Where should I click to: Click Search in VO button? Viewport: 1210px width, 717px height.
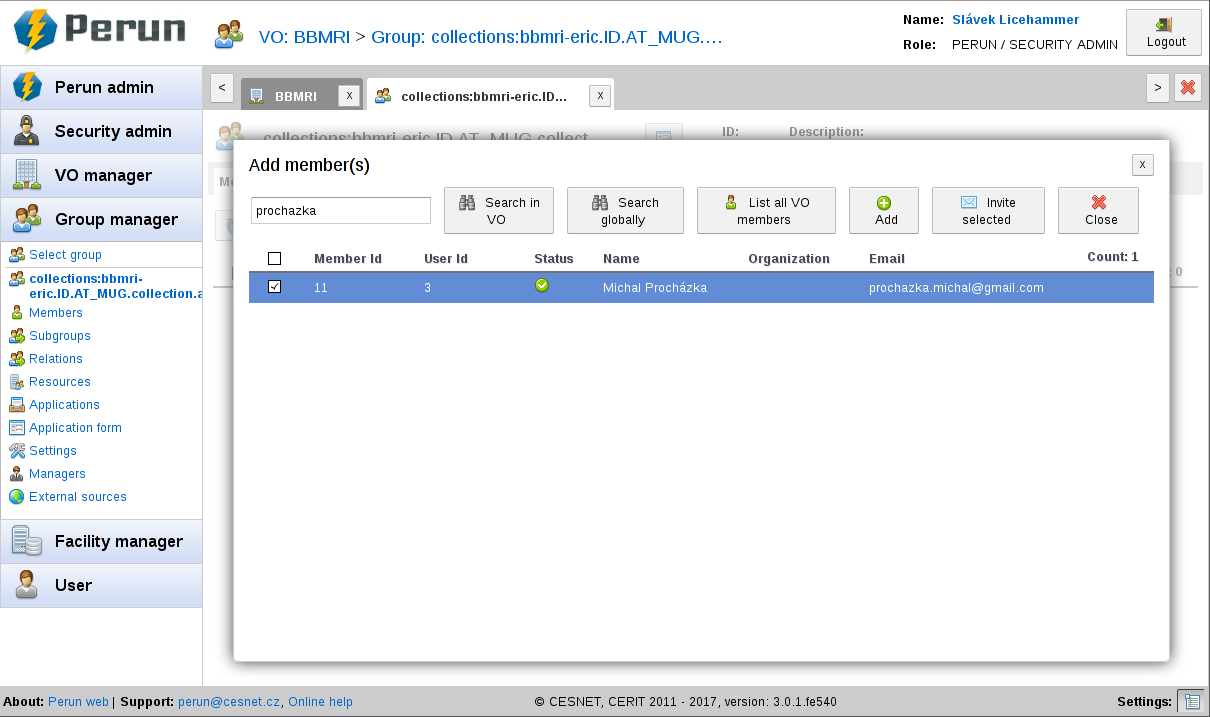499,211
